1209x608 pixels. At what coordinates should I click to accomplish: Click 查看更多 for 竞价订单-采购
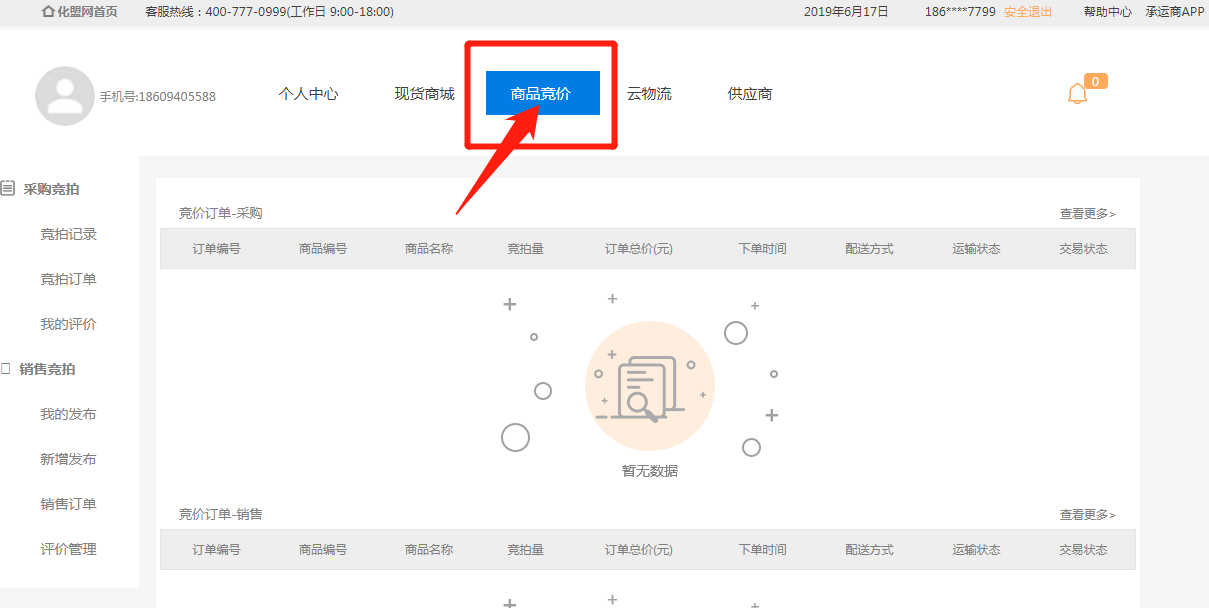pyautogui.click(x=1088, y=213)
